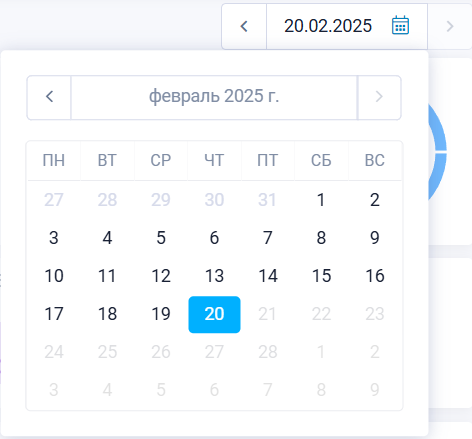Choose day 19 in the calendar

tap(161, 314)
